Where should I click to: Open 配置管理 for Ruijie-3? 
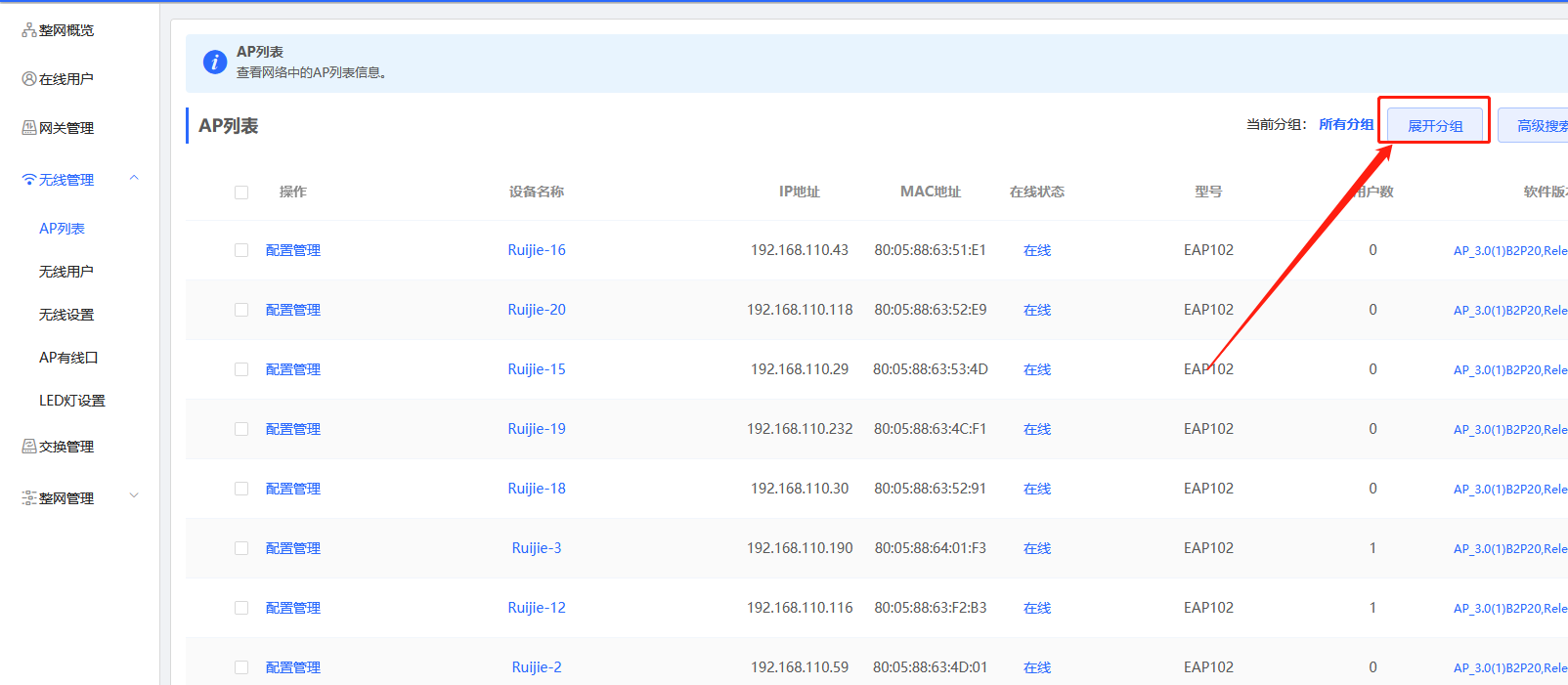pos(293,548)
